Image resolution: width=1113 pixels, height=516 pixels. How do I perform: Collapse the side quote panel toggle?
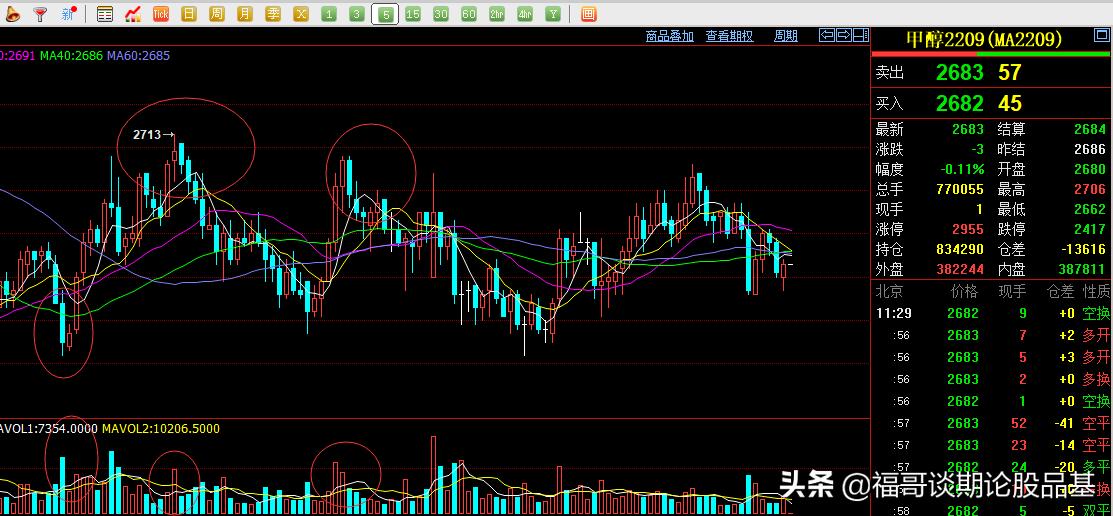click(x=860, y=36)
